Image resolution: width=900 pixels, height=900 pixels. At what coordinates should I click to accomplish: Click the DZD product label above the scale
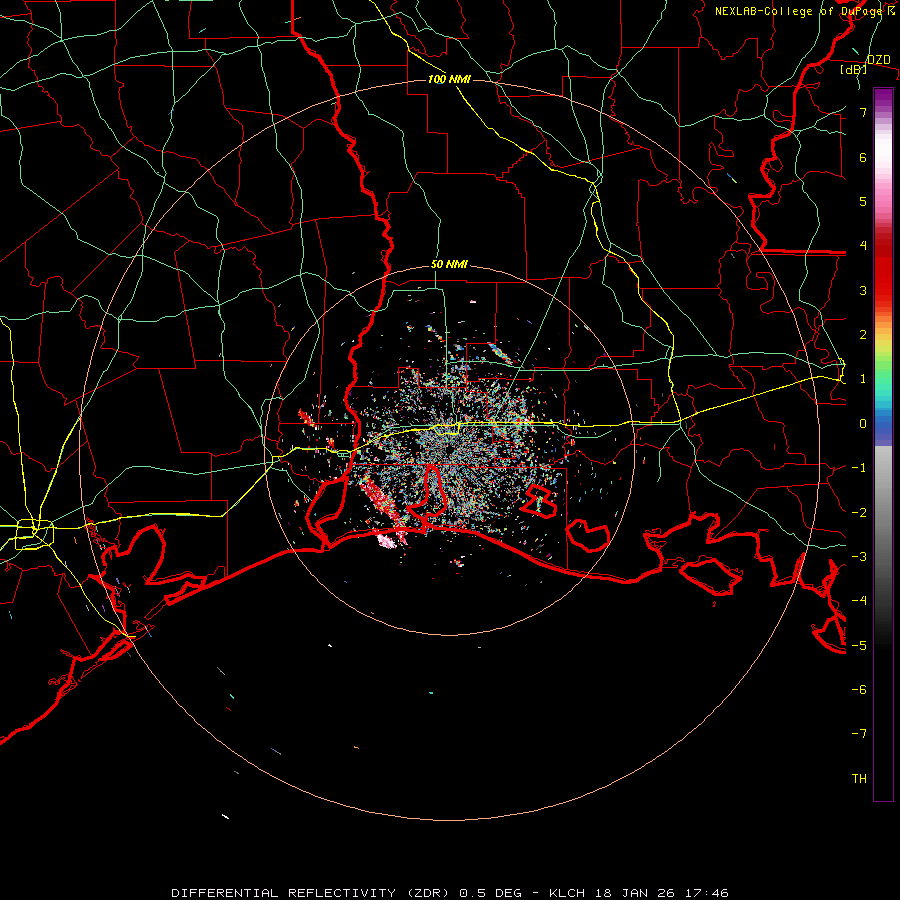[878, 60]
